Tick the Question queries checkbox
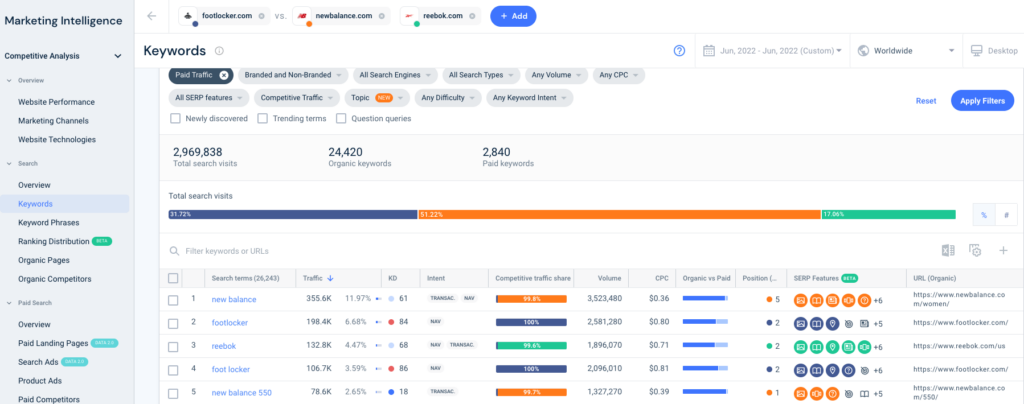 pos(341,118)
